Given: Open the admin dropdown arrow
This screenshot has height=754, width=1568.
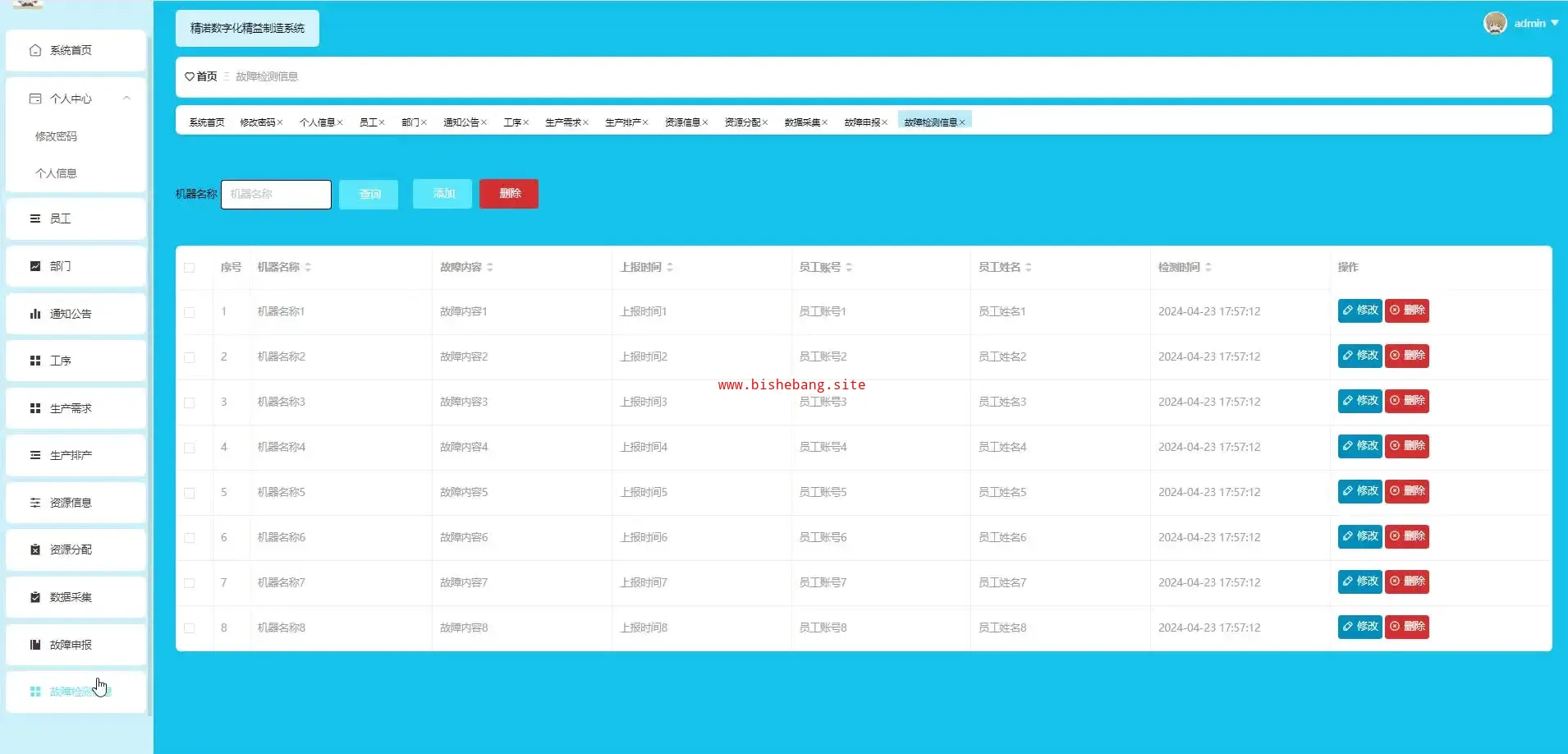Looking at the screenshot, I should pyautogui.click(x=1555, y=23).
